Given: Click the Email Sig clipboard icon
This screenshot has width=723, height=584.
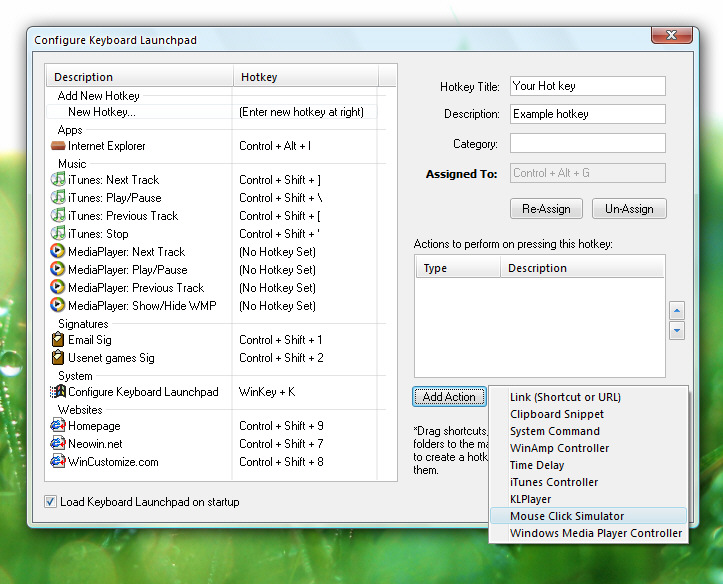Looking at the screenshot, I should point(58,340).
